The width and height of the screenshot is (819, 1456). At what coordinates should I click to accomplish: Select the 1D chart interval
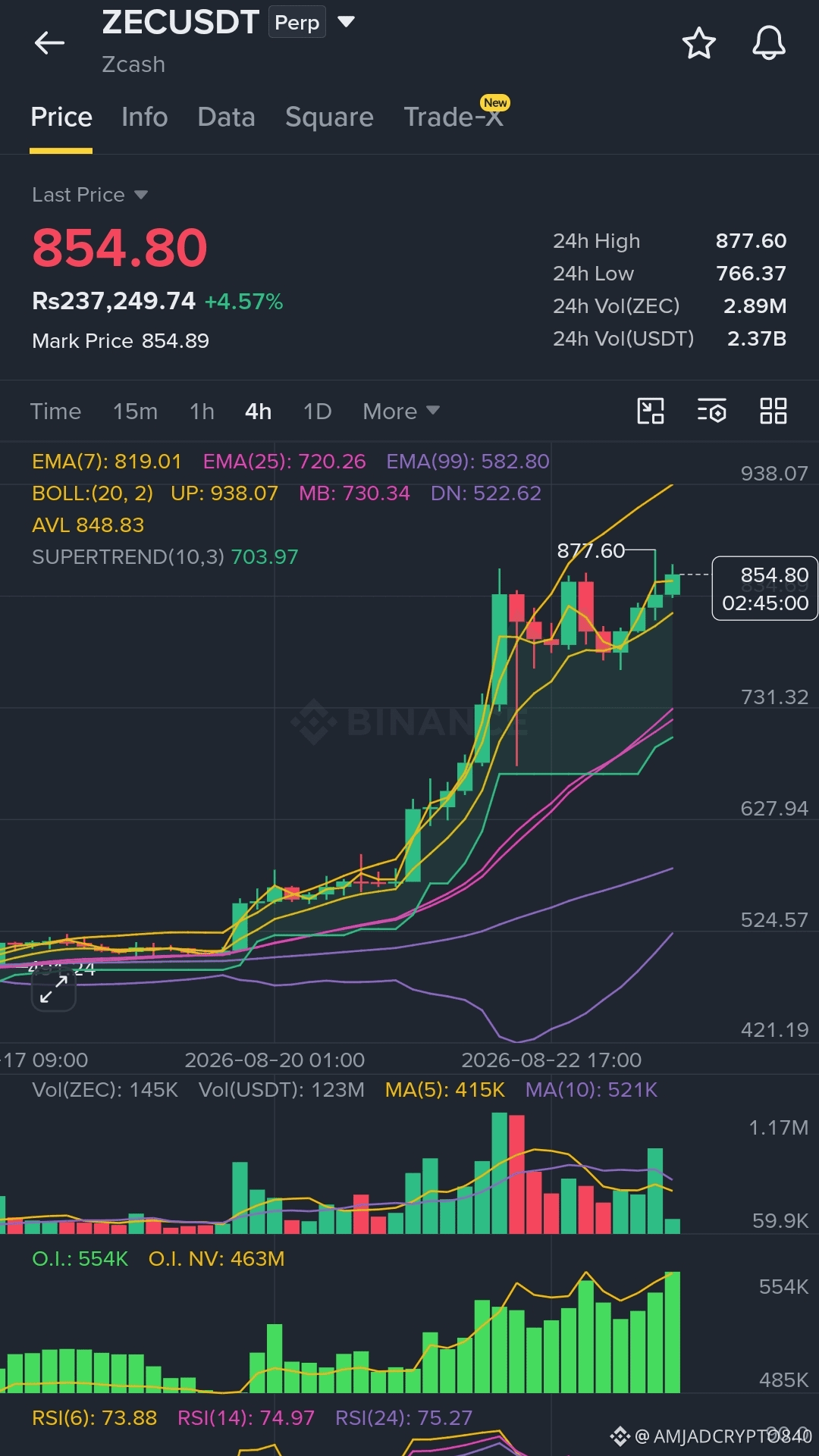pos(317,411)
